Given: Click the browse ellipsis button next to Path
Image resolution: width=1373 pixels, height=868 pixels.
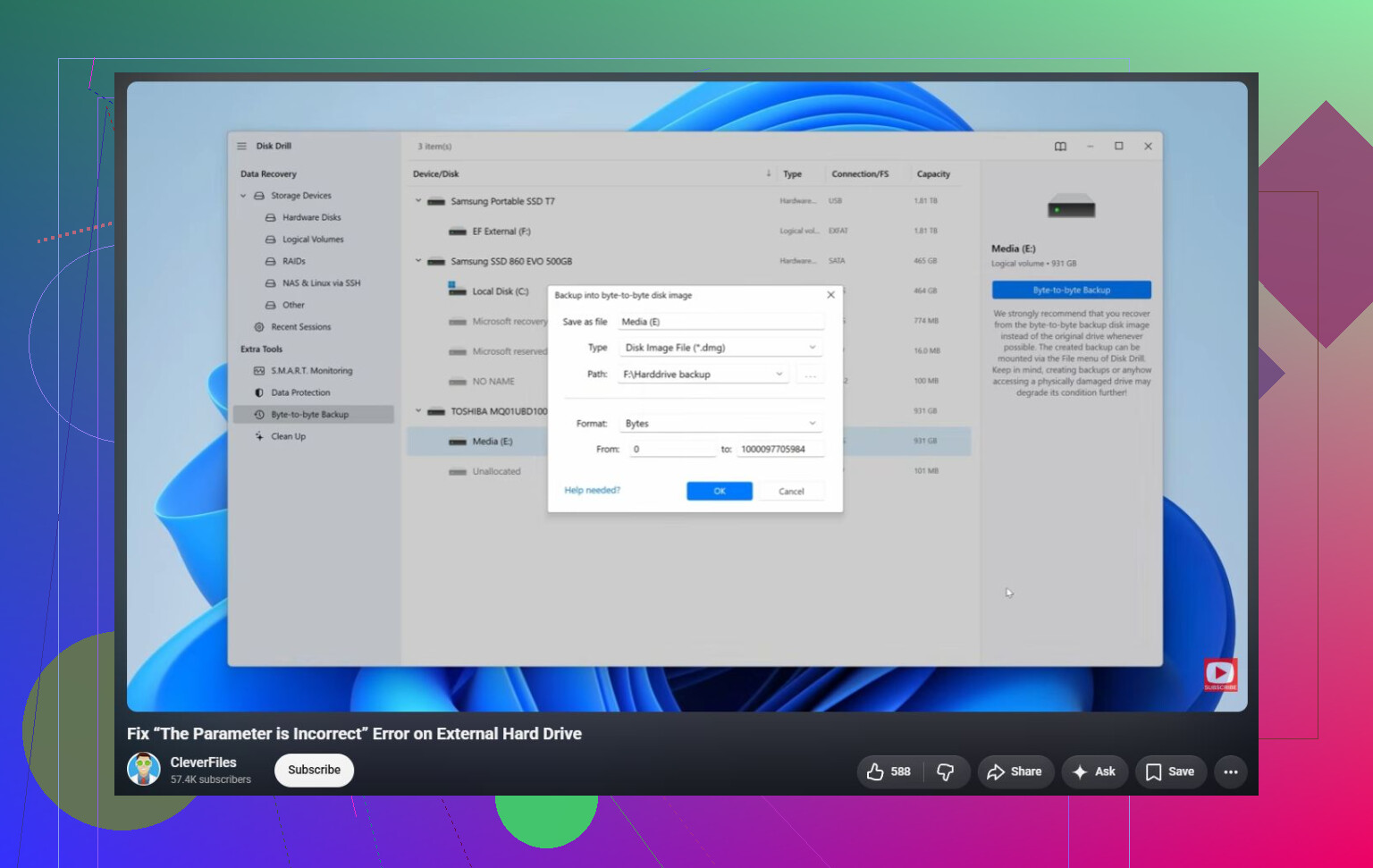Looking at the screenshot, I should tap(810, 375).
